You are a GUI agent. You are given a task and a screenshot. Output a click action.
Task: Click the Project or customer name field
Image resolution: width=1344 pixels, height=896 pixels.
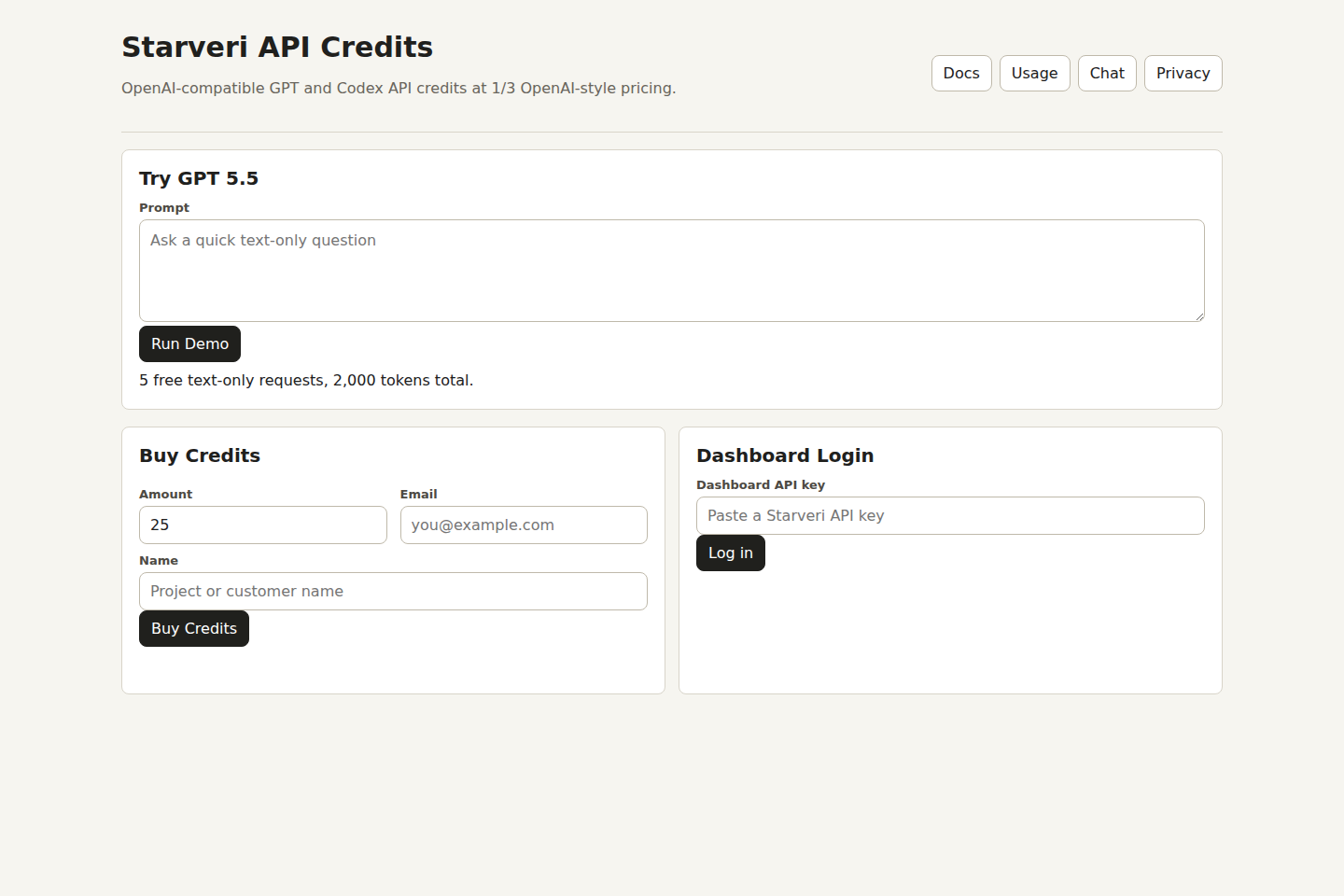point(393,591)
